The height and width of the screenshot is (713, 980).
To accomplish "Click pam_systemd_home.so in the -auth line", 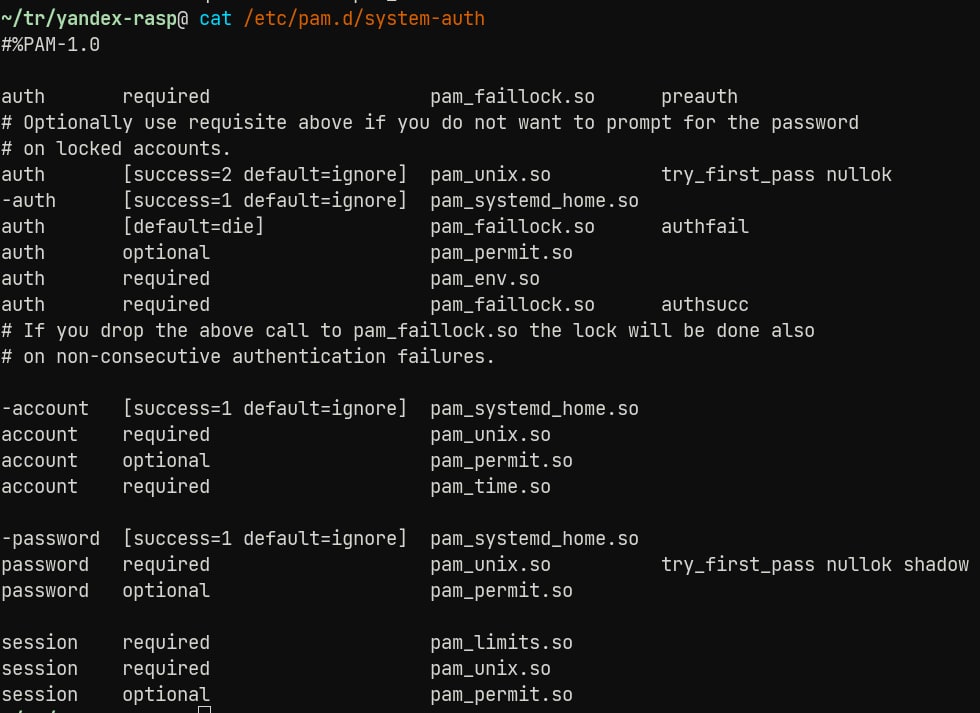I will [534, 201].
